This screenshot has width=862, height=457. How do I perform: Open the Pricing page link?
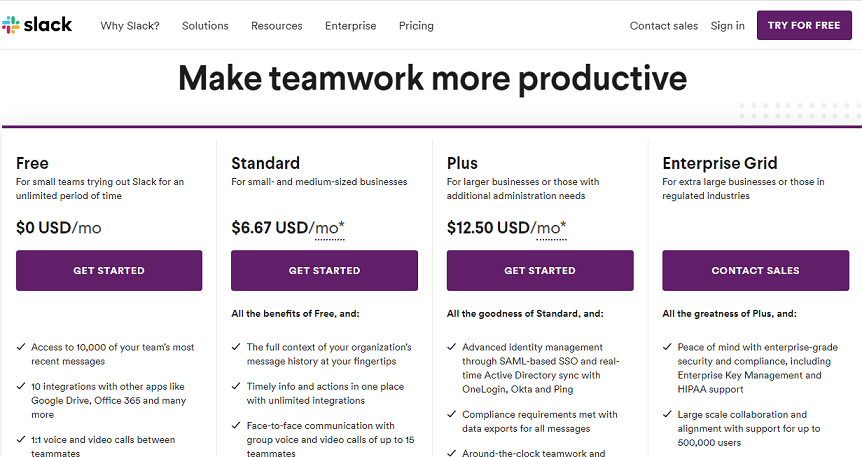[x=416, y=26]
